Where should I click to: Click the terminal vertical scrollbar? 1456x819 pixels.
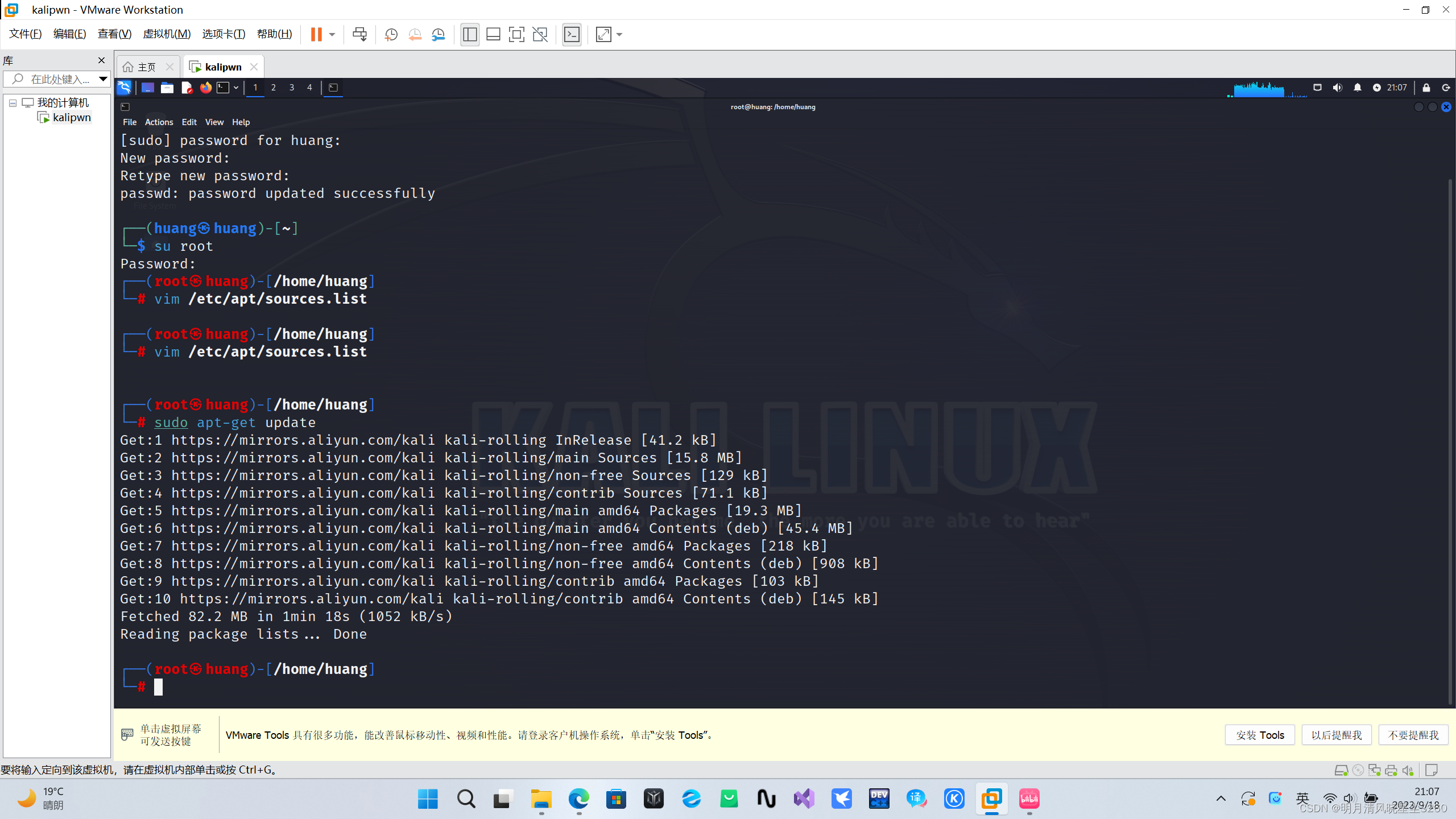click(x=1450, y=441)
